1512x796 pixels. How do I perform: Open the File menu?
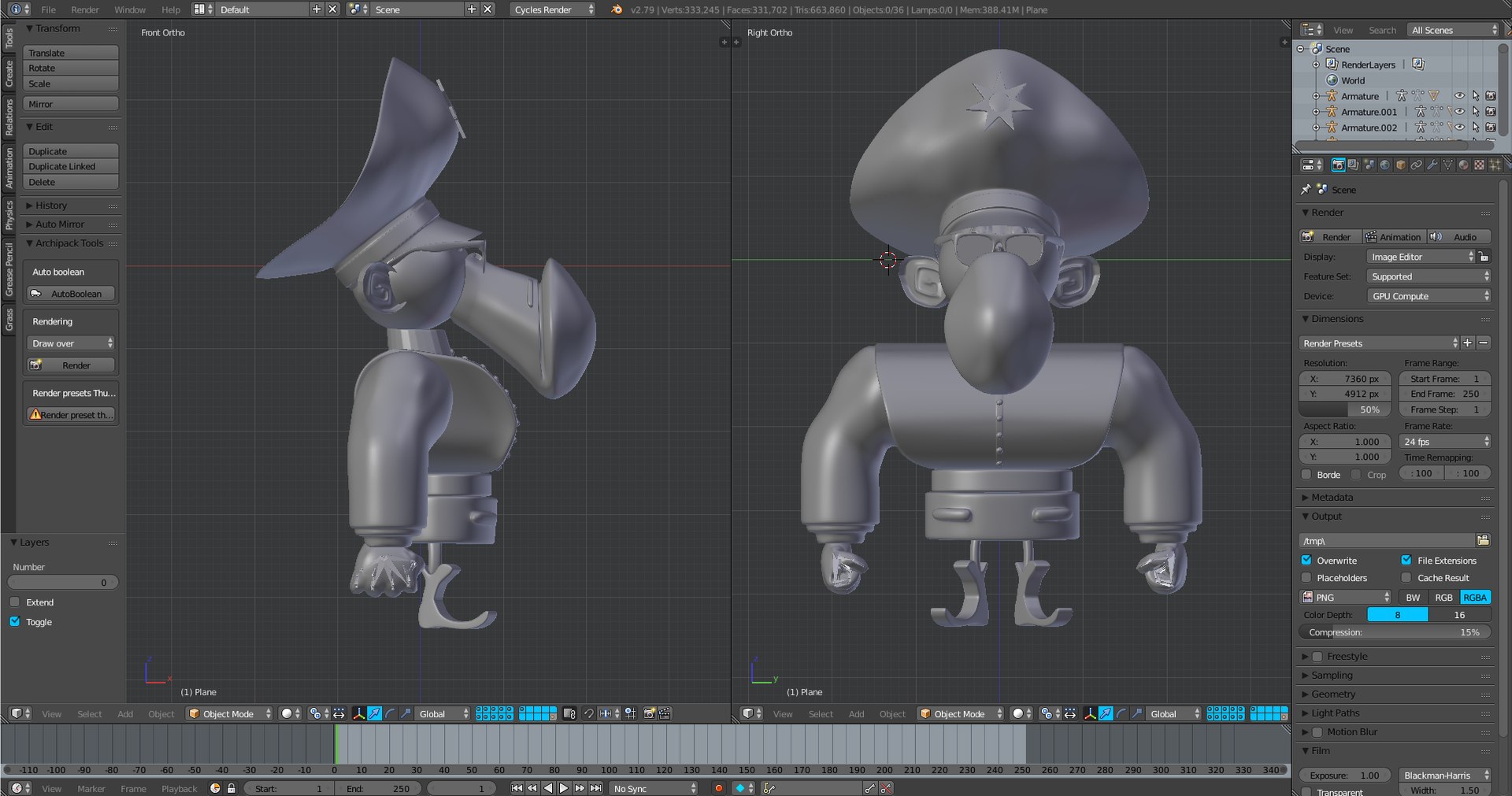pos(48,9)
